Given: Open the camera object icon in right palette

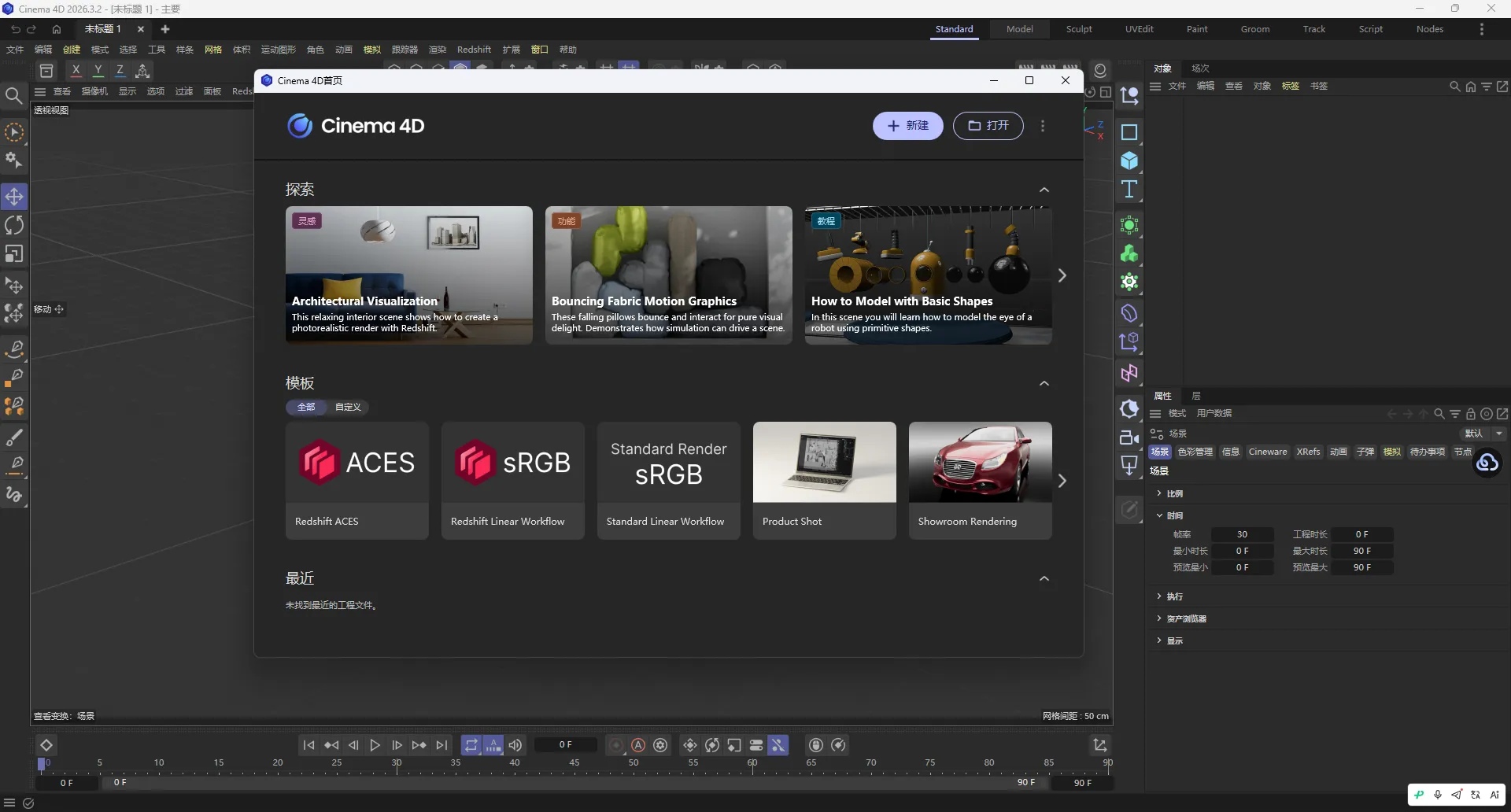Looking at the screenshot, I should [1129, 437].
